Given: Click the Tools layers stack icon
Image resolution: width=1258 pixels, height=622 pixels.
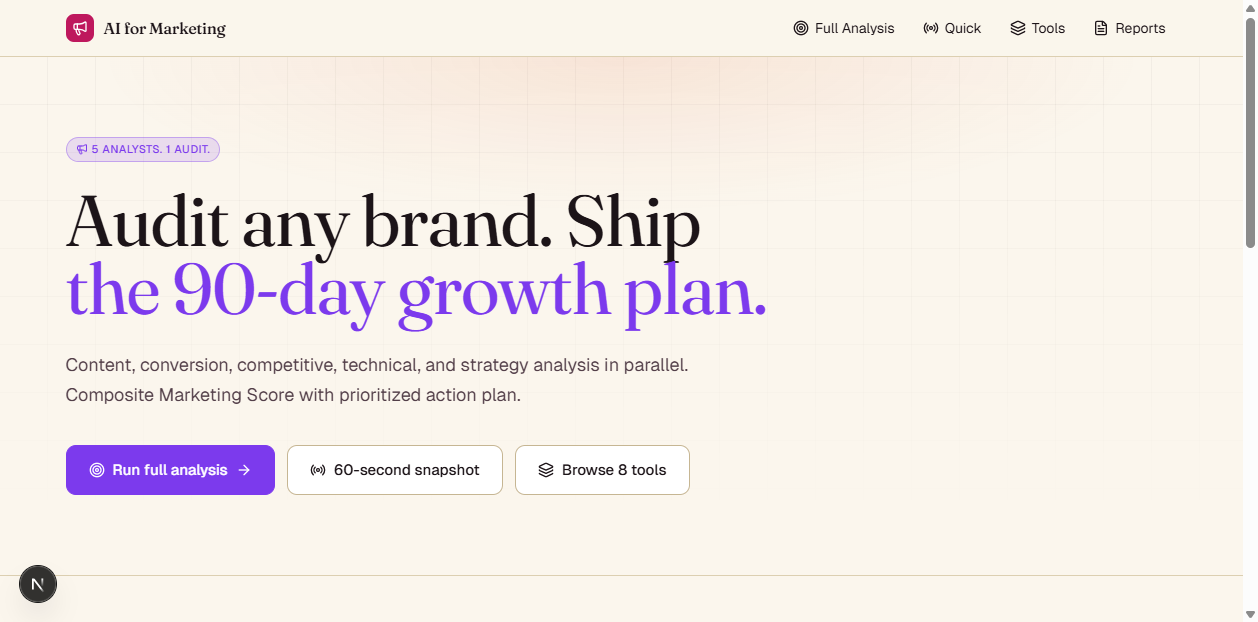Looking at the screenshot, I should [x=1018, y=28].
